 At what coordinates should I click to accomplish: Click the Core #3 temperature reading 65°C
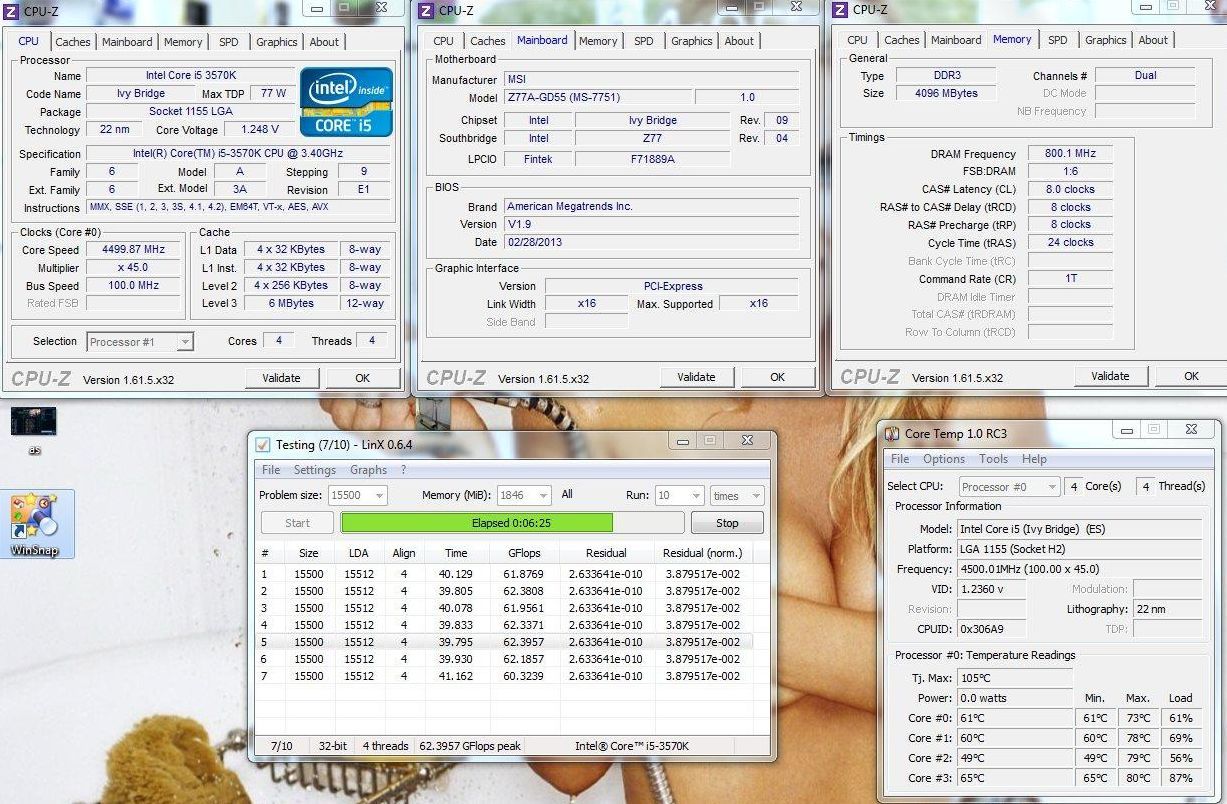coord(1014,778)
